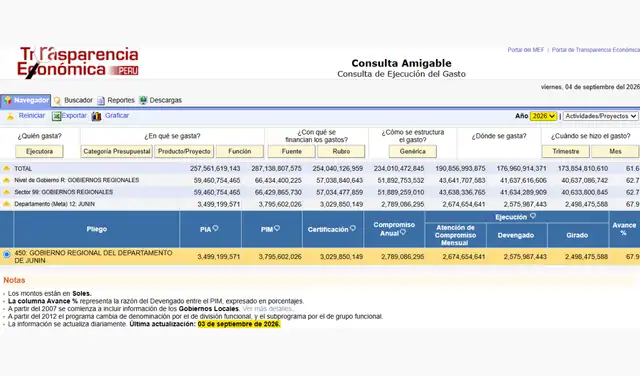Image resolution: width=640 pixels, height=376 pixels.
Task: Click the Buscador magnifier icon
Action: [x=58, y=100]
